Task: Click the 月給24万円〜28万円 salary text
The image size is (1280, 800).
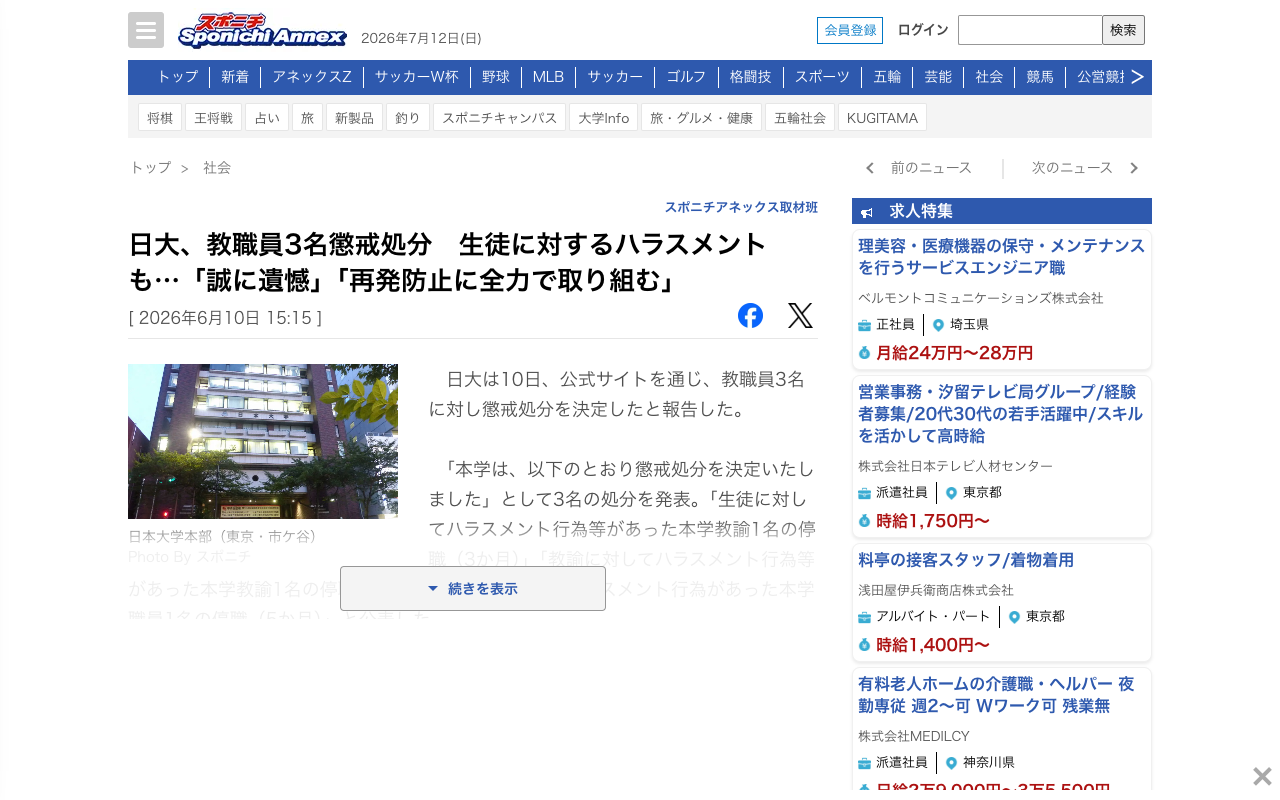Action: (955, 352)
